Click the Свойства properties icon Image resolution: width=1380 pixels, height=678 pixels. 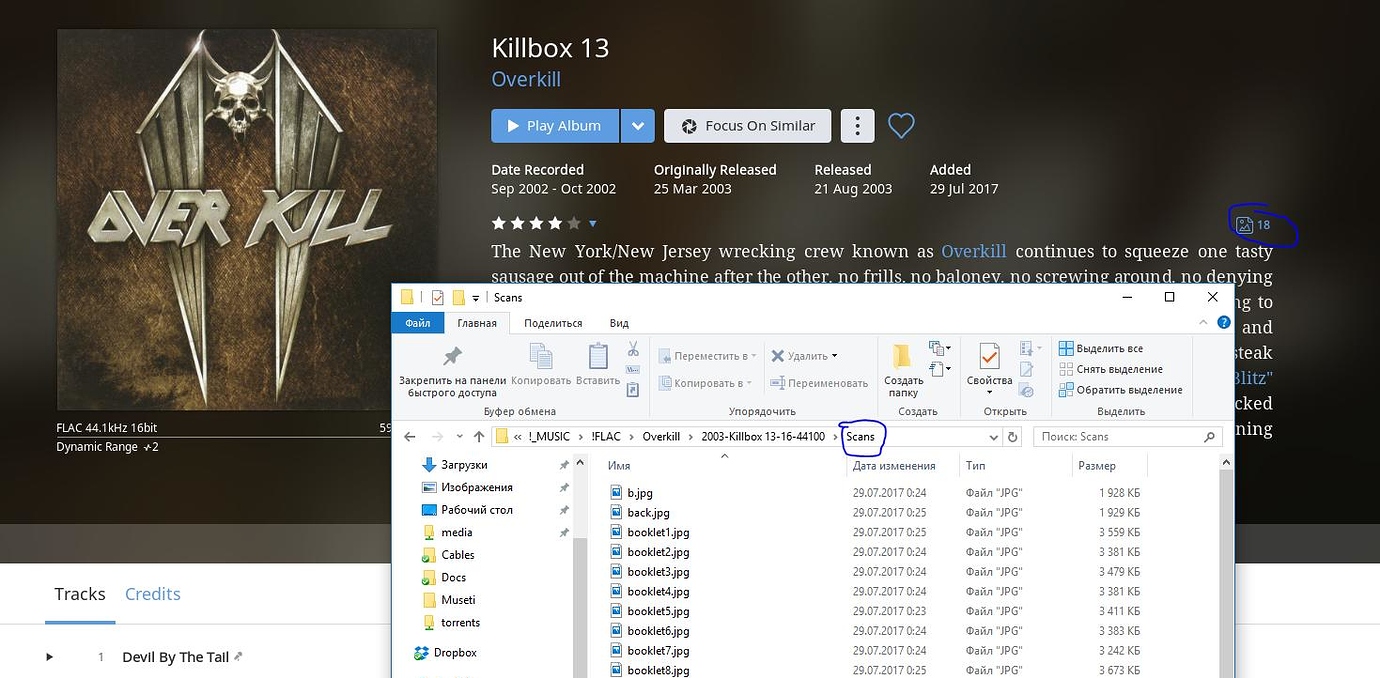point(989,357)
